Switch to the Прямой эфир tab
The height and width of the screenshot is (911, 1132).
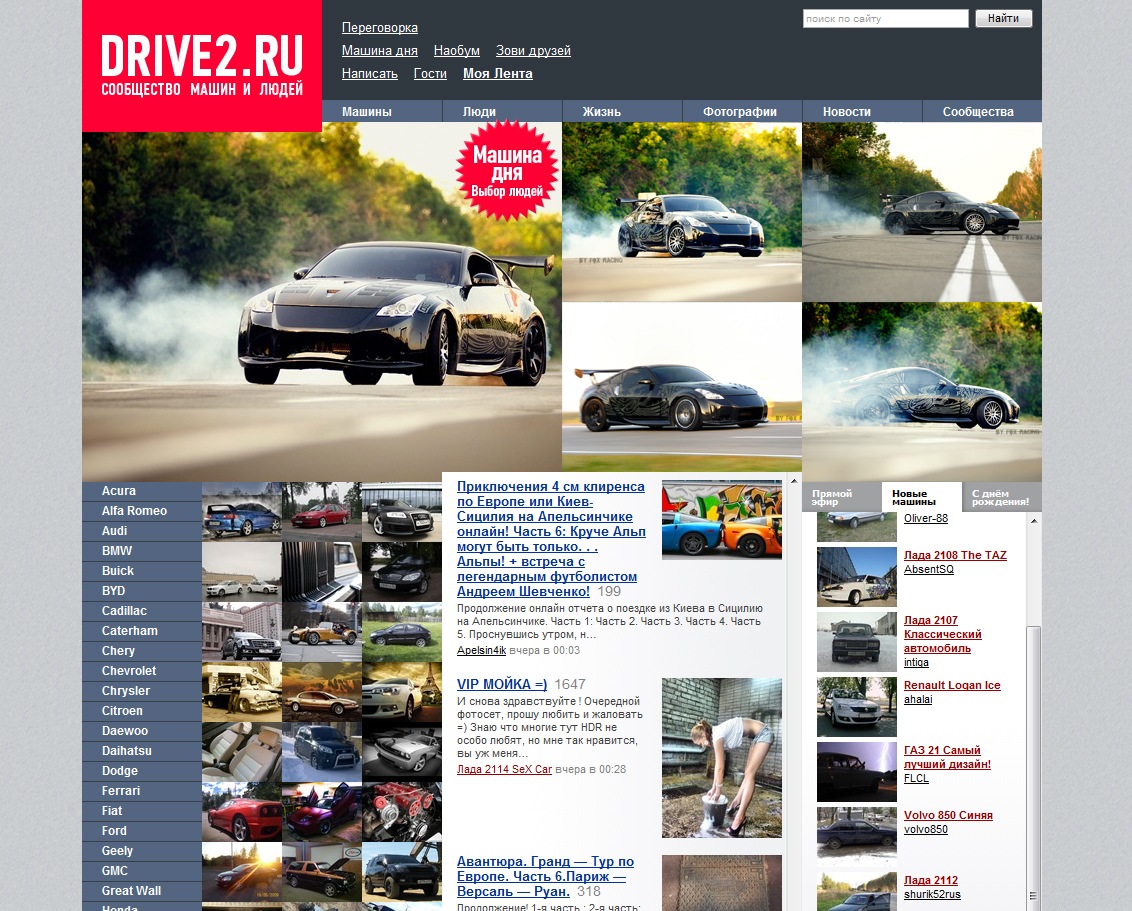(x=842, y=497)
